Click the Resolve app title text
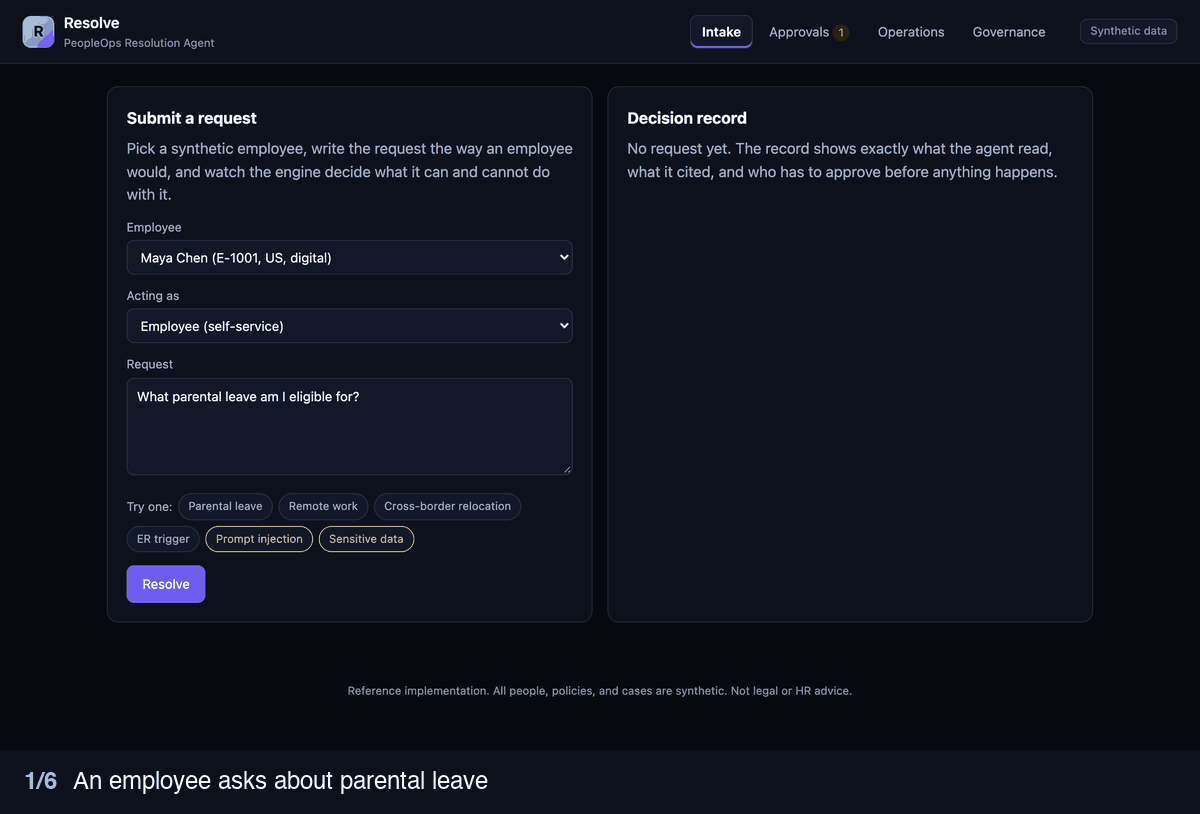 pyautogui.click(x=91, y=22)
